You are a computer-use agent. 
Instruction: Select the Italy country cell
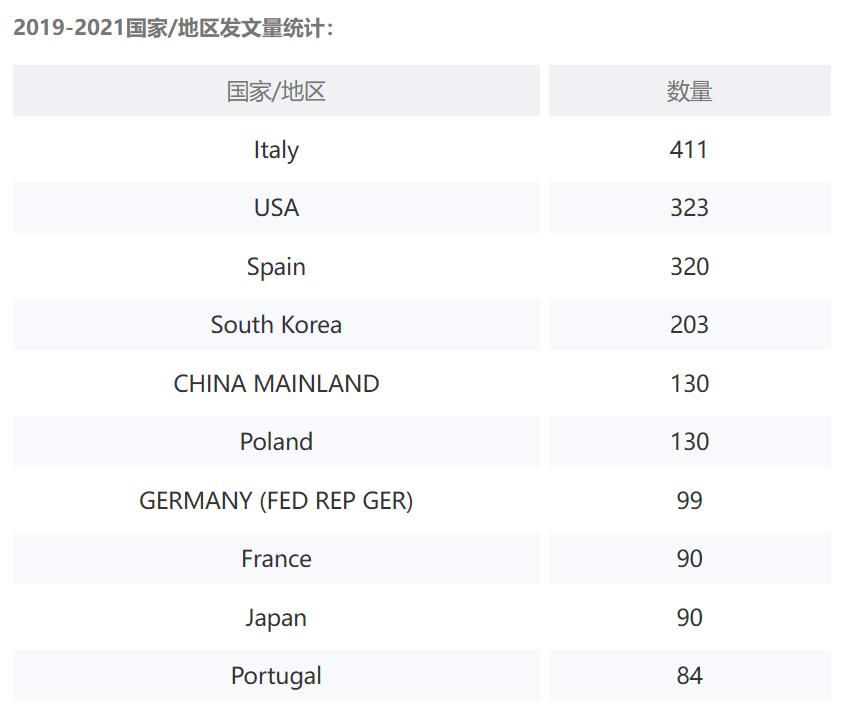(x=276, y=150)
